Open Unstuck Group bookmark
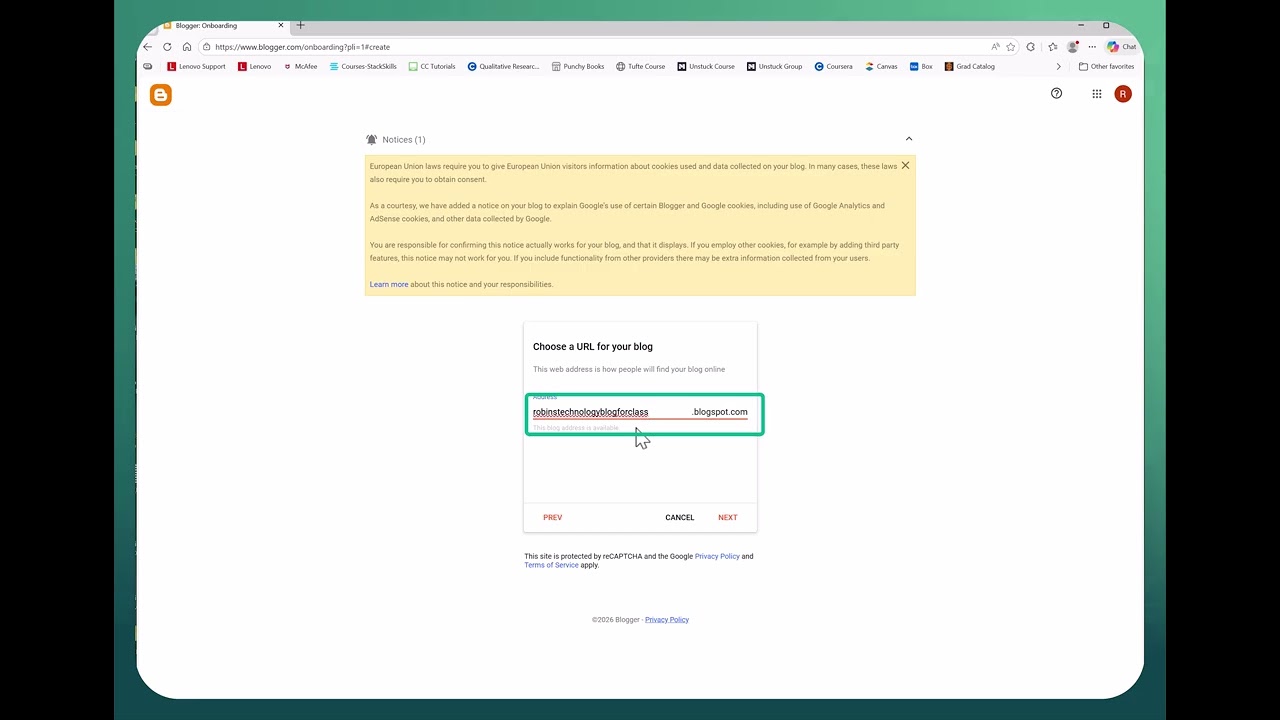 [775, 67]
